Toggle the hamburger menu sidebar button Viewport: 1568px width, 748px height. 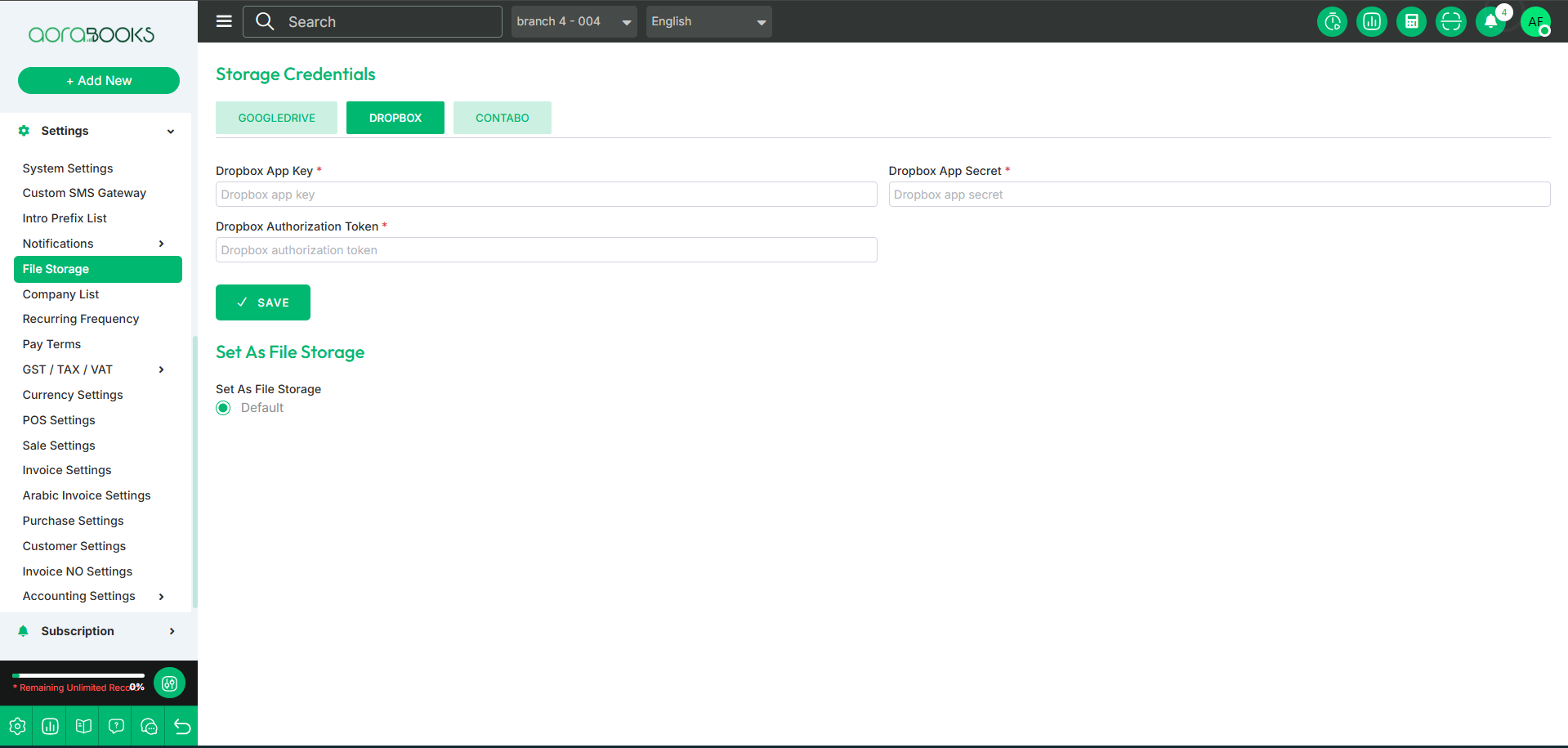pos(224,21)
